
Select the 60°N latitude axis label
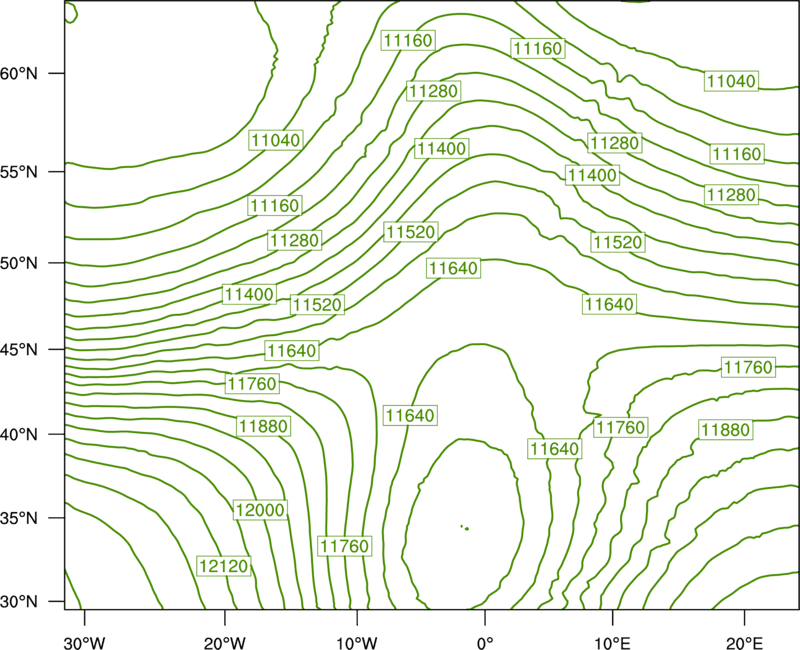[19, 73]
